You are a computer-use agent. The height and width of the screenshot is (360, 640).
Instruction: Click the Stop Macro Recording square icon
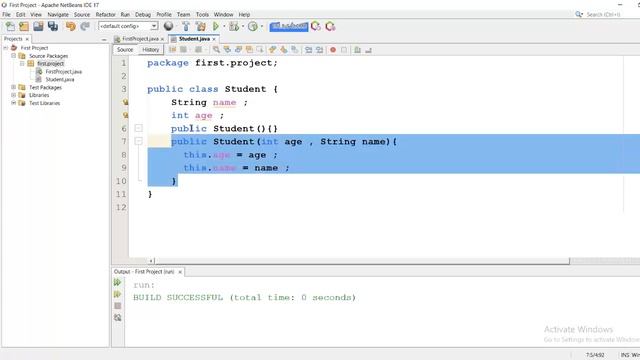tap(344, 50)
